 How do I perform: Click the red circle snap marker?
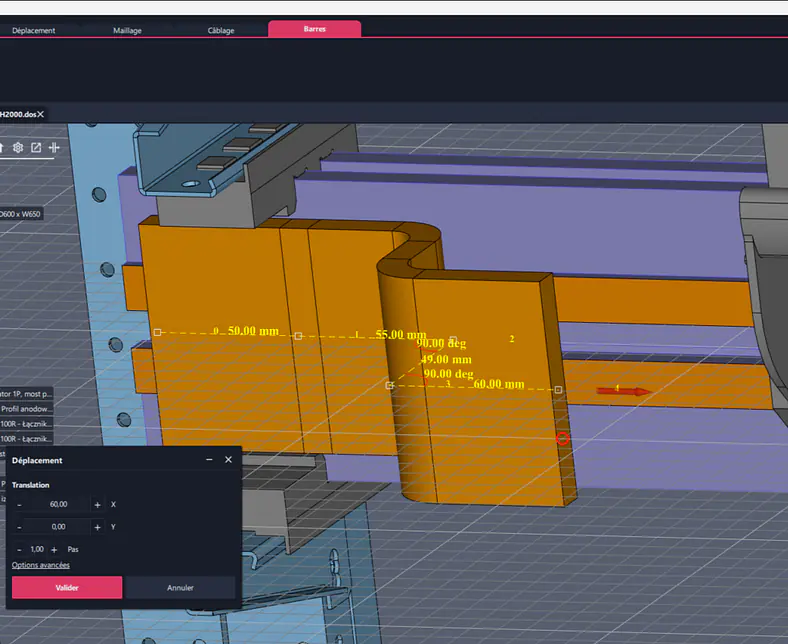[x=562, y=438]
